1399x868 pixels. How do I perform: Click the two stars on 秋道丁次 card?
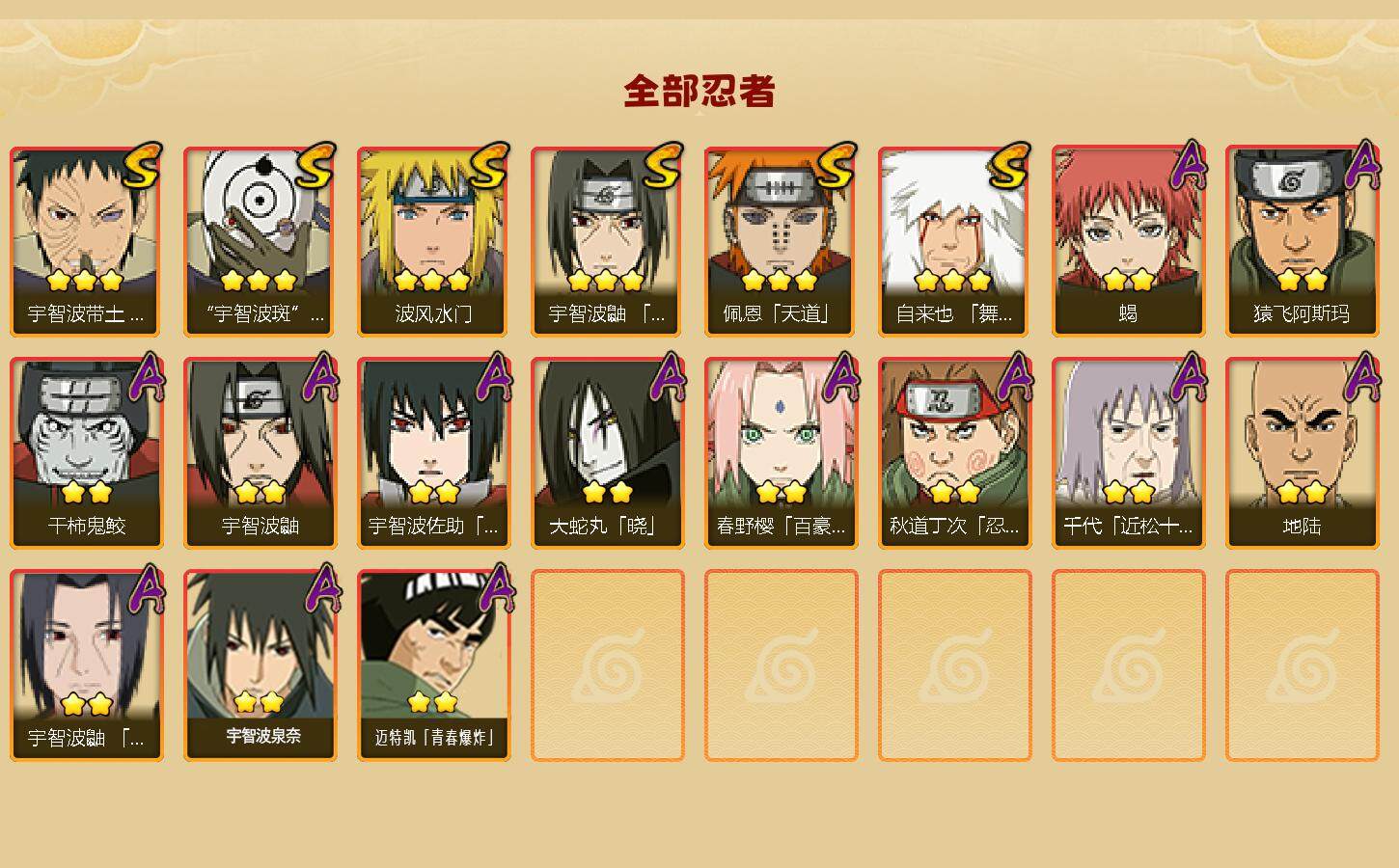pos(955,493)
